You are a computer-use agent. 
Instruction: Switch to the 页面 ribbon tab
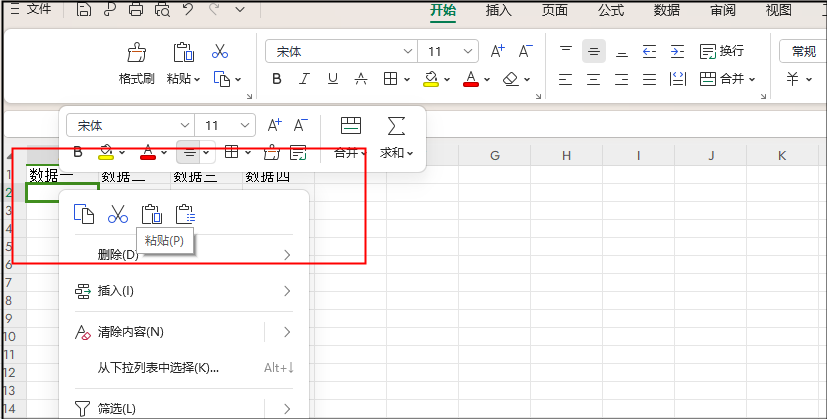[555, 10]
